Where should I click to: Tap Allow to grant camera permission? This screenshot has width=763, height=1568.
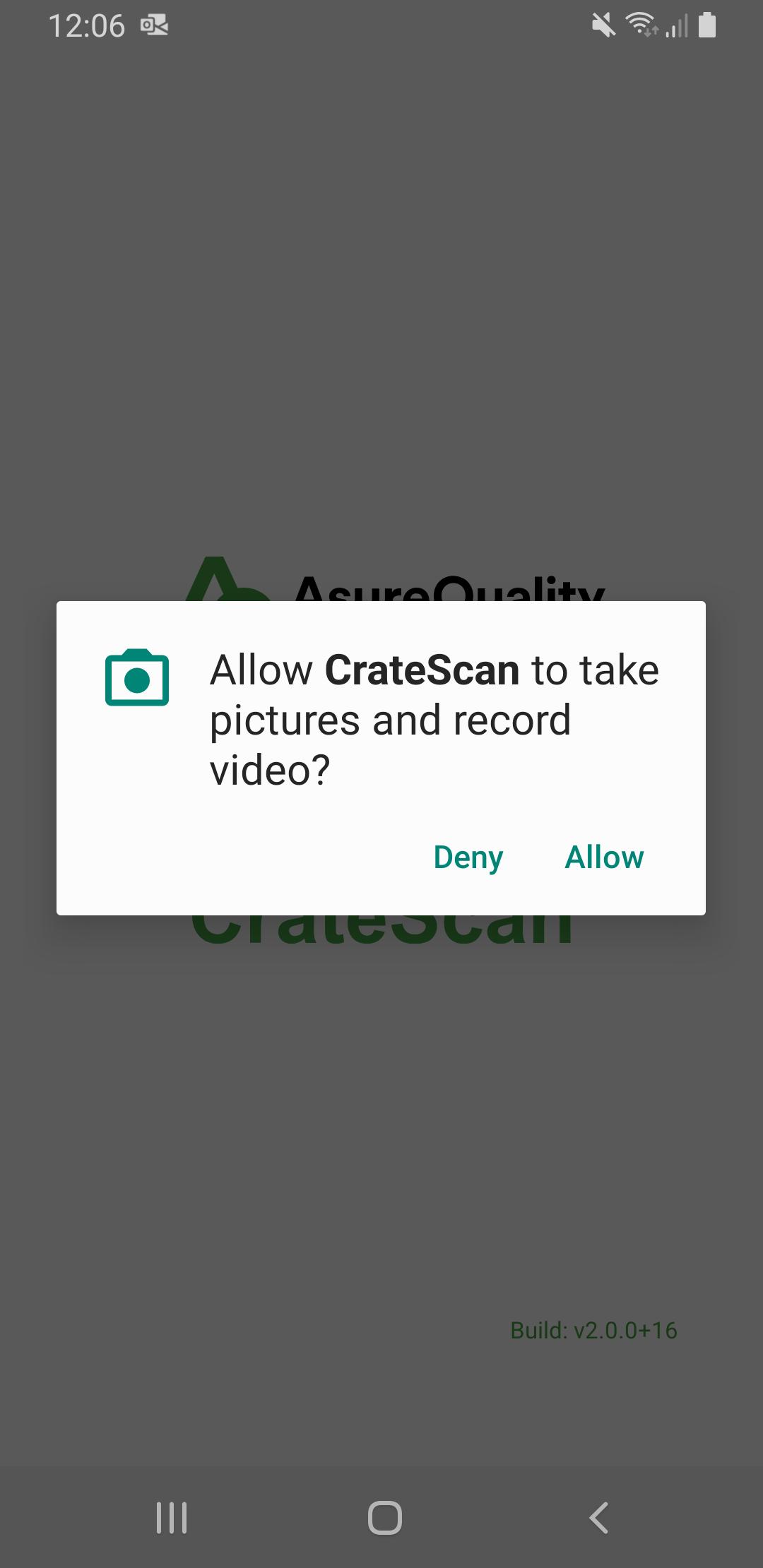[604, 857]
